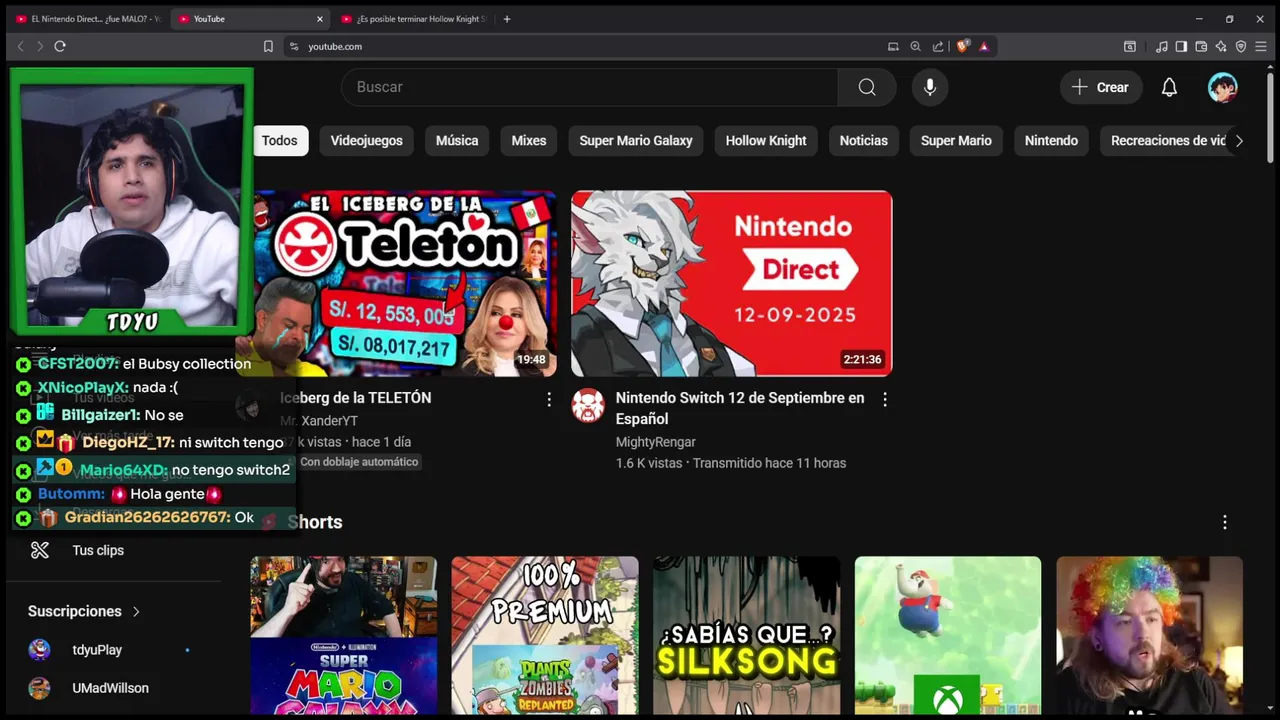Share this page using the share icon
1280x720 pixels.
click(x=938, y=46)
